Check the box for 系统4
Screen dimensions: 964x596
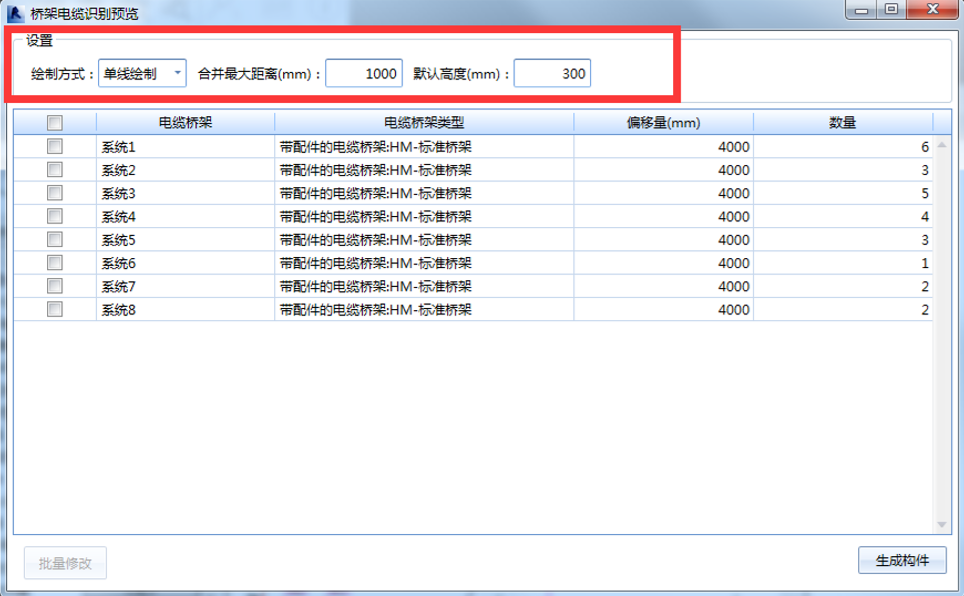point(55,217)
